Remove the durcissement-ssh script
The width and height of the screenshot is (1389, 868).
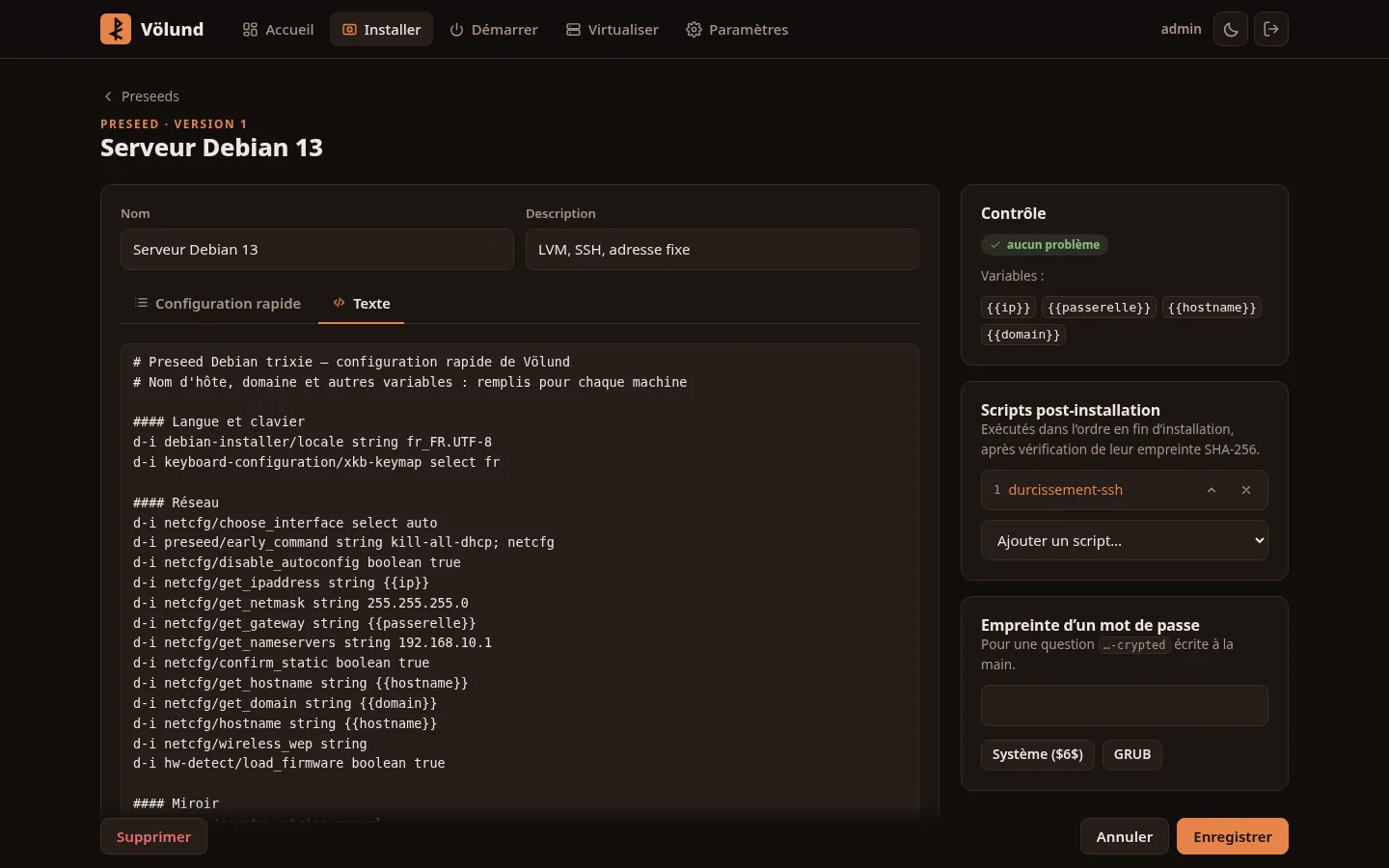tap(1246, 490)
